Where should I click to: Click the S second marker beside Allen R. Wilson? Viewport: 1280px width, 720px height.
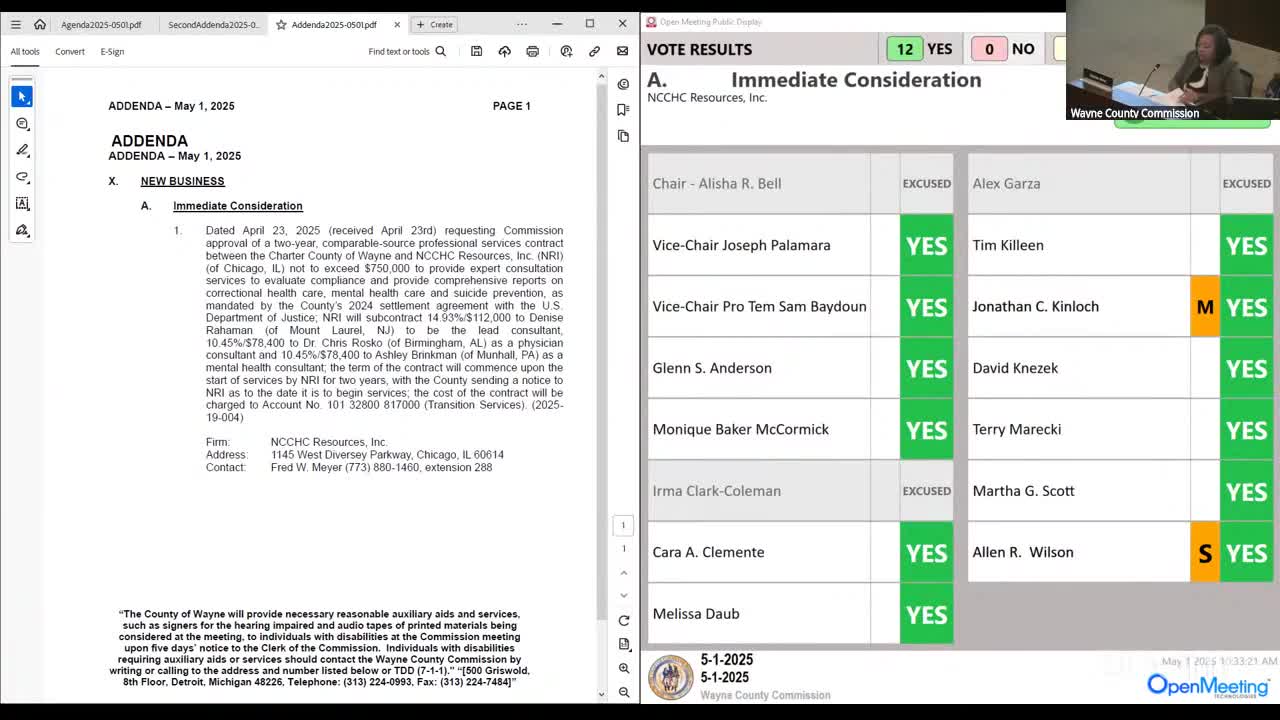(1205, 552)
